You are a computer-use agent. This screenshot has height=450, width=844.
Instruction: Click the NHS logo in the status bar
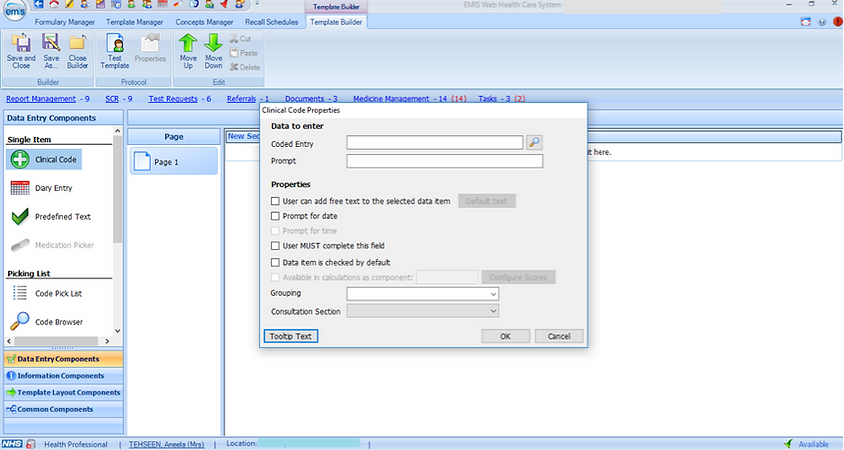coord(12,444)
